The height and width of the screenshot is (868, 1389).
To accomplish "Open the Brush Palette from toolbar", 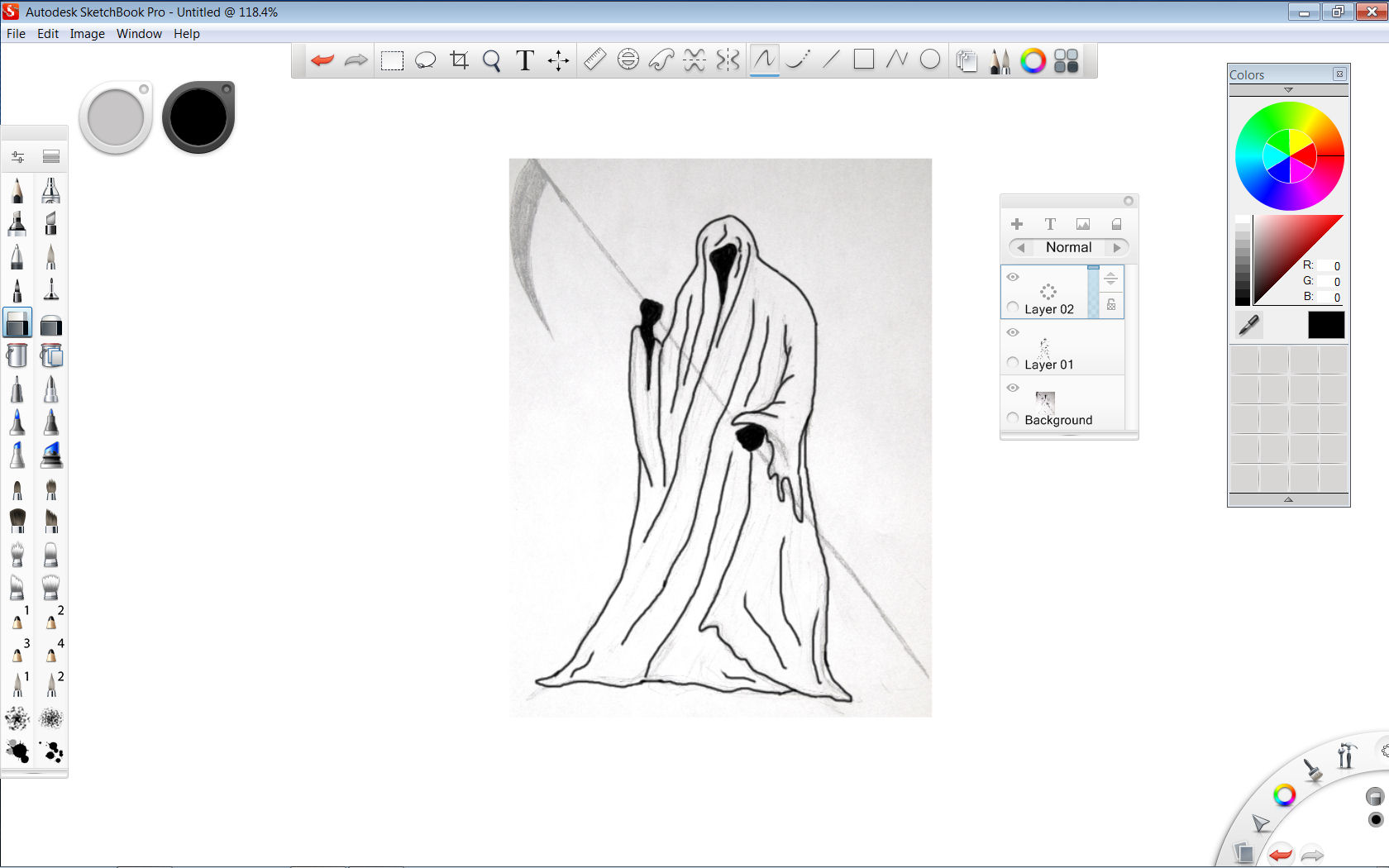I will [1000, 61].
